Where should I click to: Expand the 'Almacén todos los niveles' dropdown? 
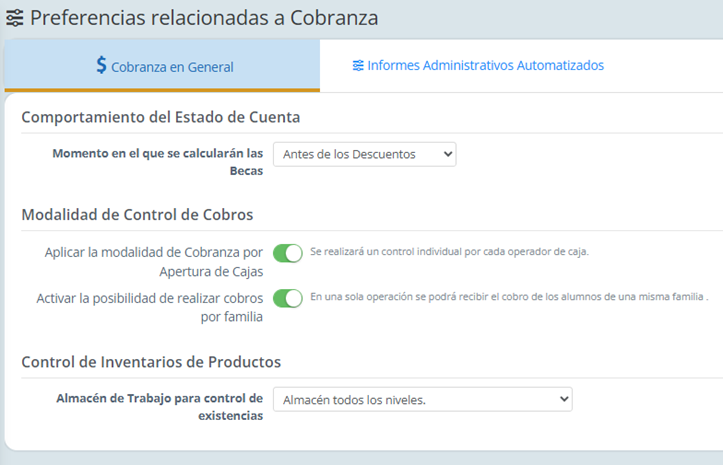pos(422,400)
